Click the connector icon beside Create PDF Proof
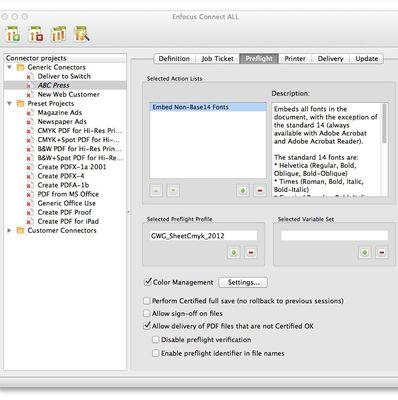 pos(30,212)
